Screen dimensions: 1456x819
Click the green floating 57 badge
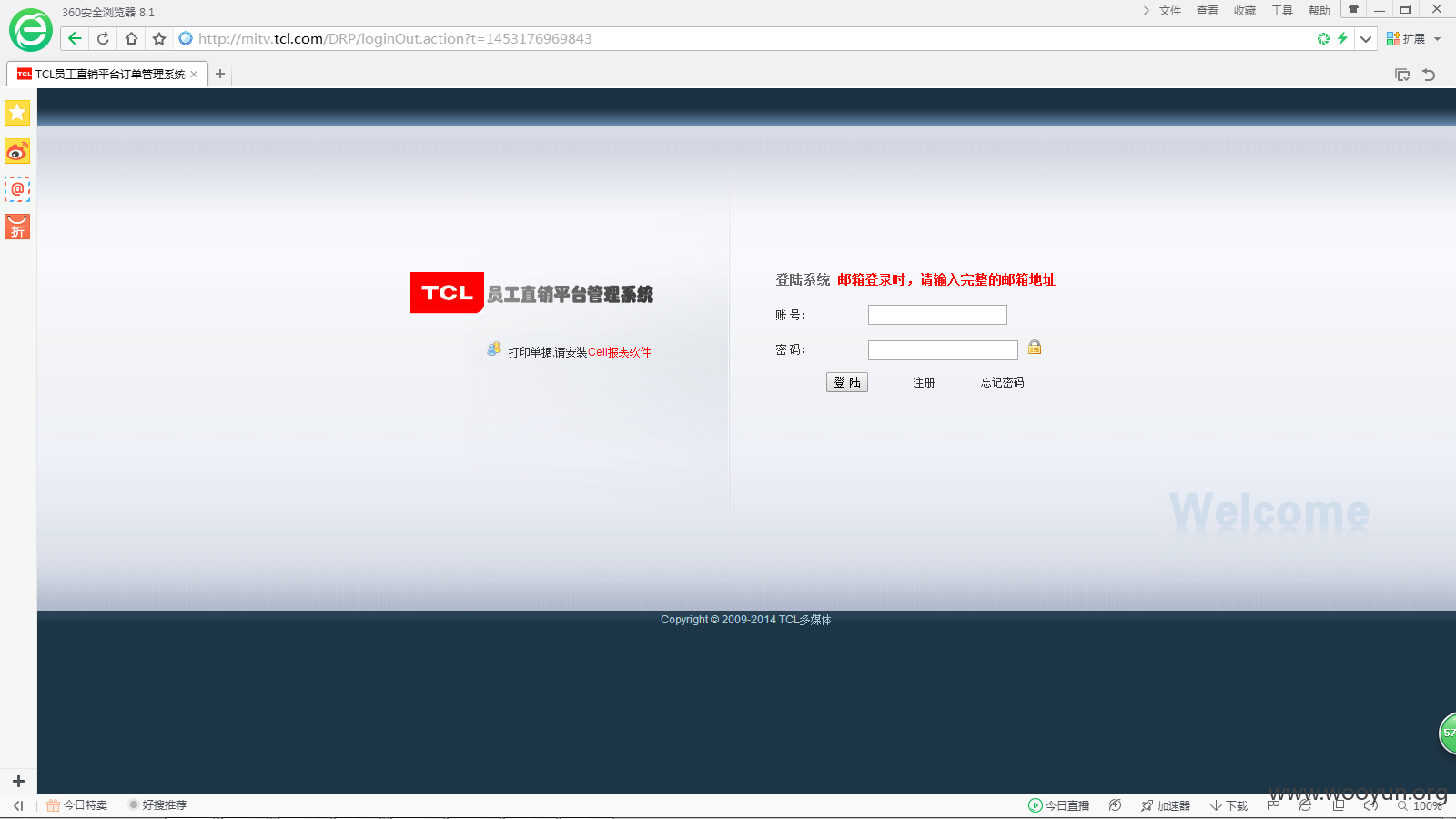coord(1448,733)
